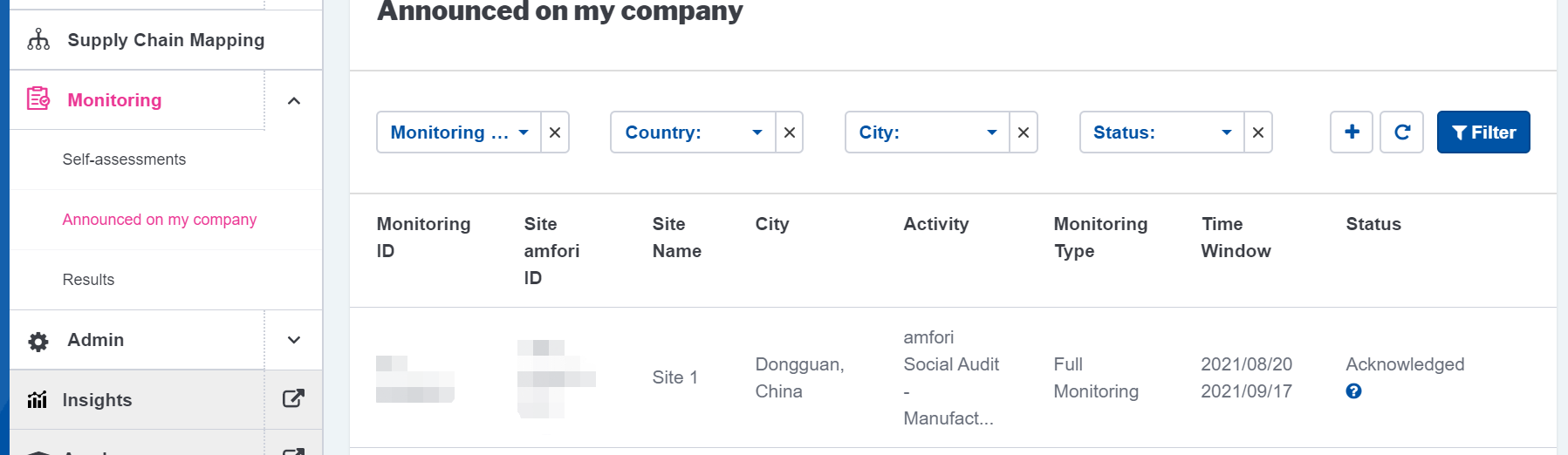Image resolution: width=1568 pixels, height=455 pixels.
Task: Open Supply Chain Mapping menu
Action: [x=166, y=40]
